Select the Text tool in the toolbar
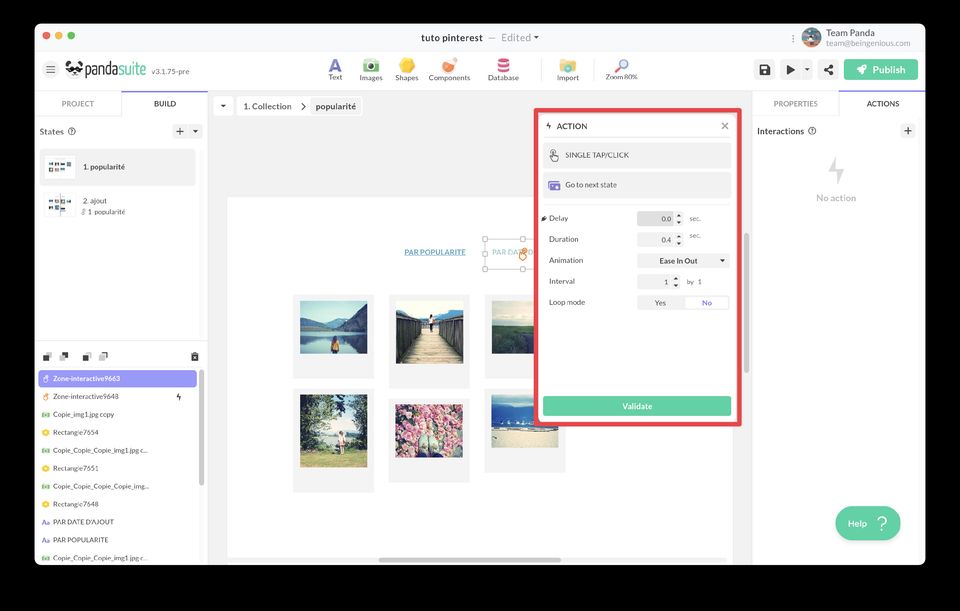This screenshot has height=611, width=960. [x=334, y=64]
